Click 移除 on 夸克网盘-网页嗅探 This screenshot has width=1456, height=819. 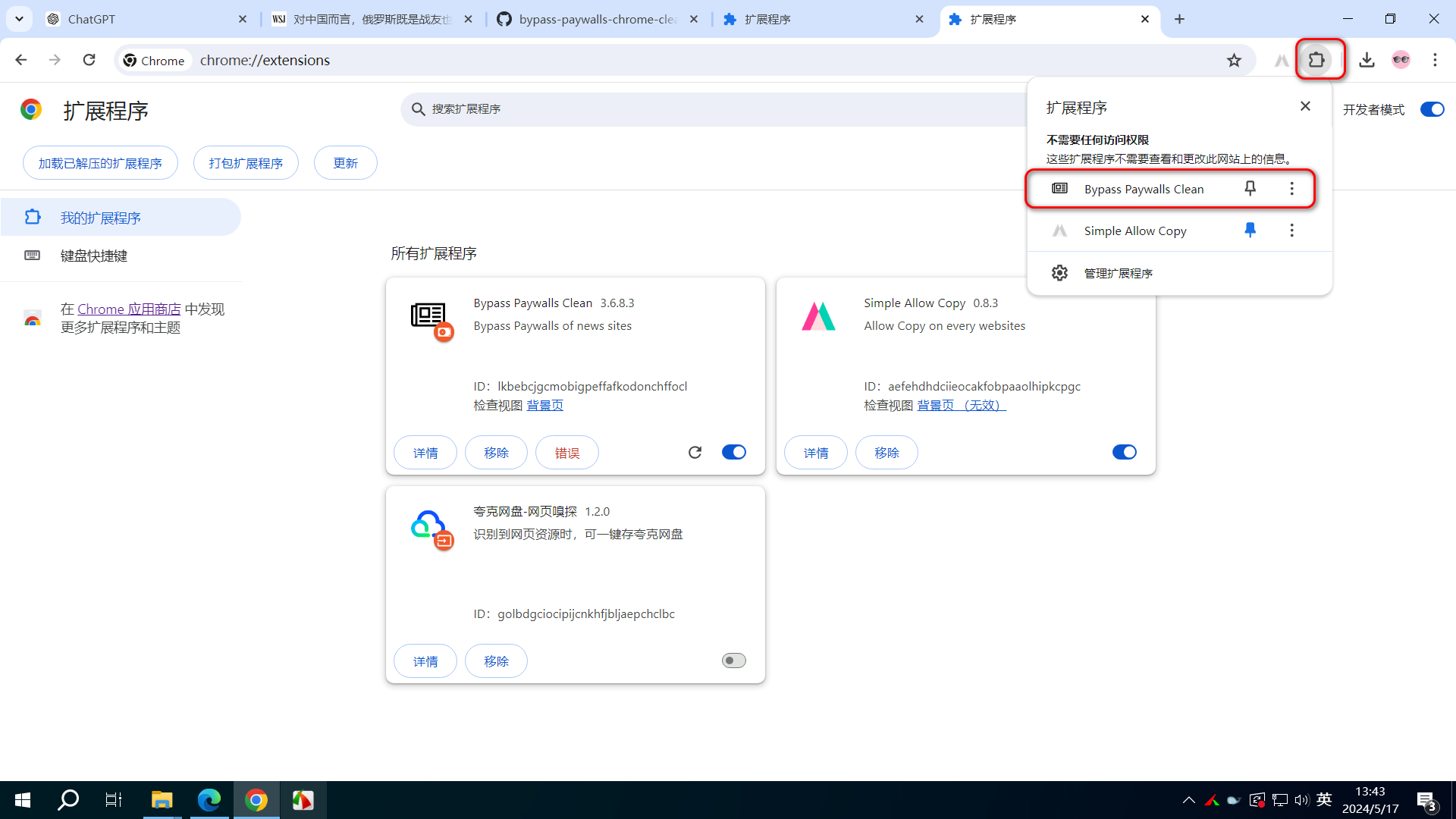(x=496, y=661)
